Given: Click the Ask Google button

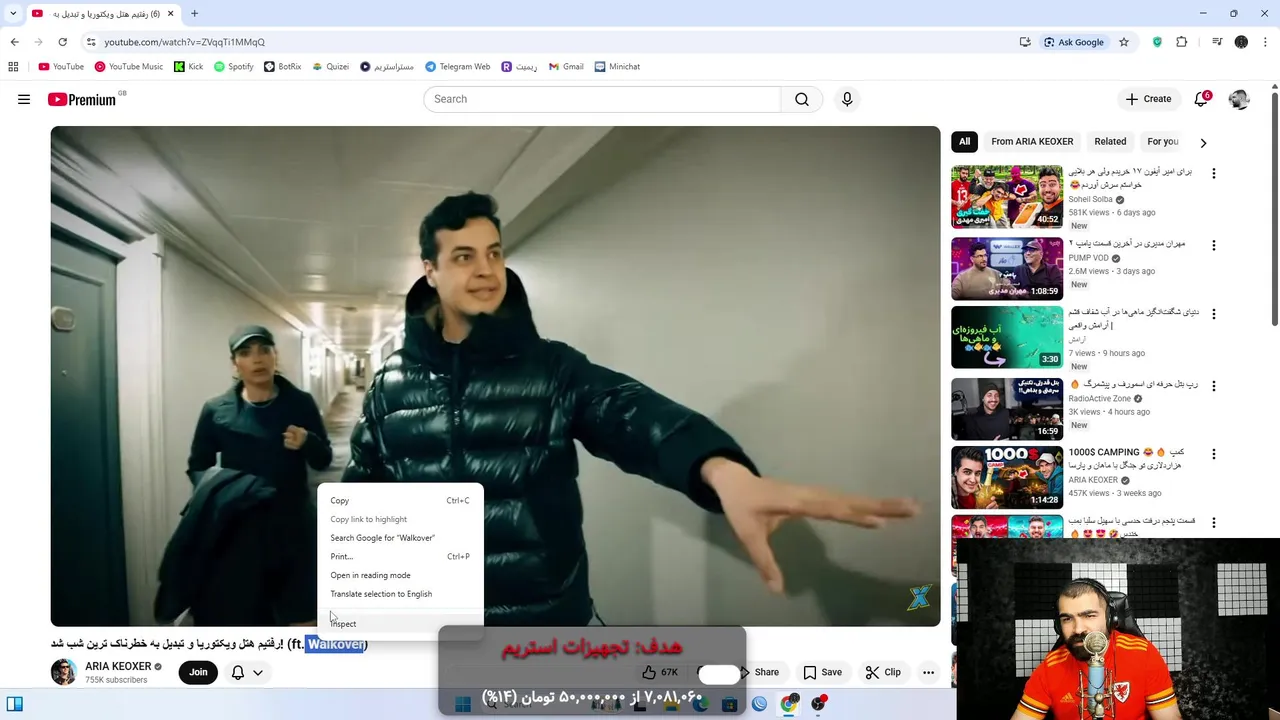Looking at the screenshot, I should click(1074, 42).
